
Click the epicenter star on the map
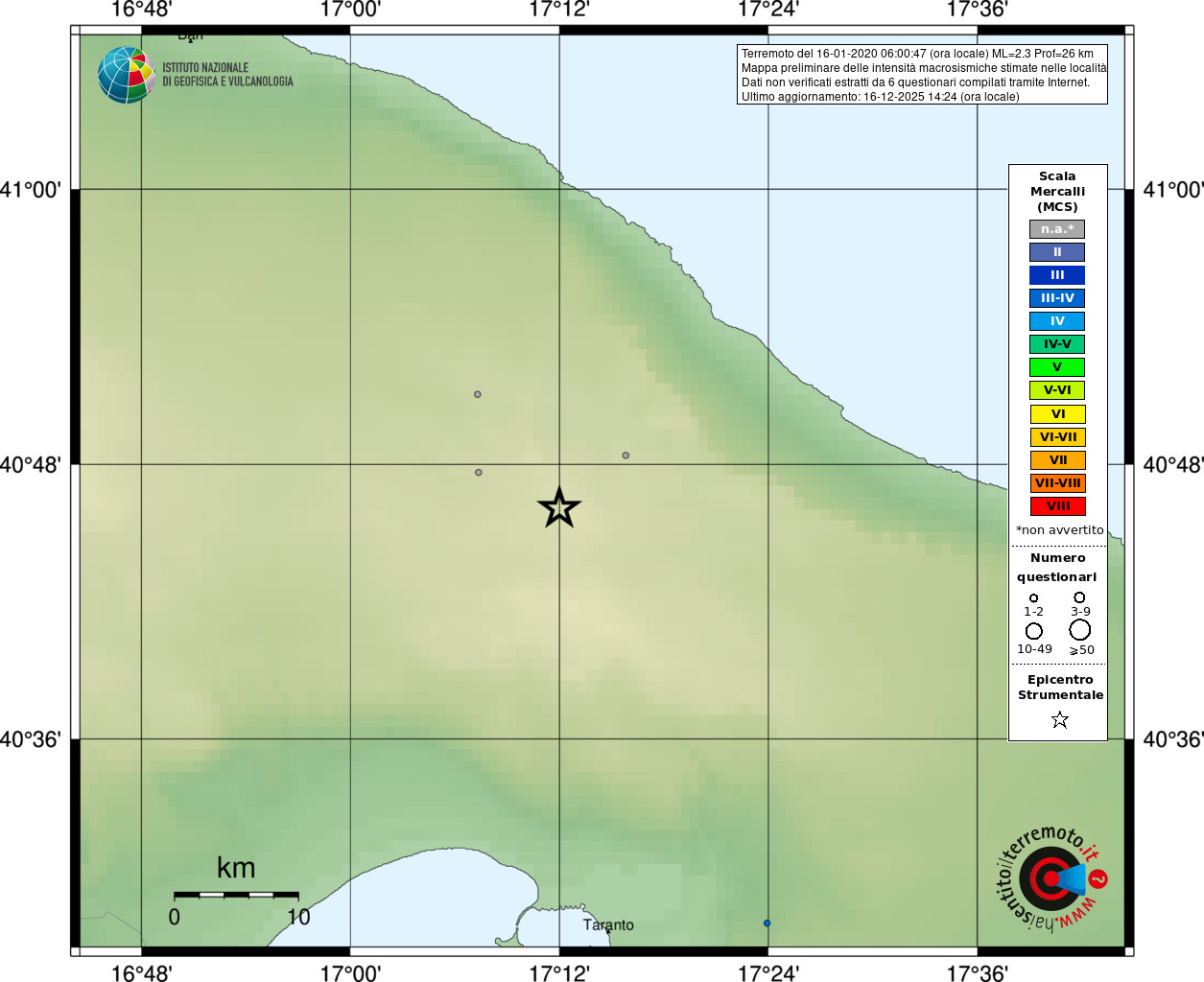click(x=559, y=507)
